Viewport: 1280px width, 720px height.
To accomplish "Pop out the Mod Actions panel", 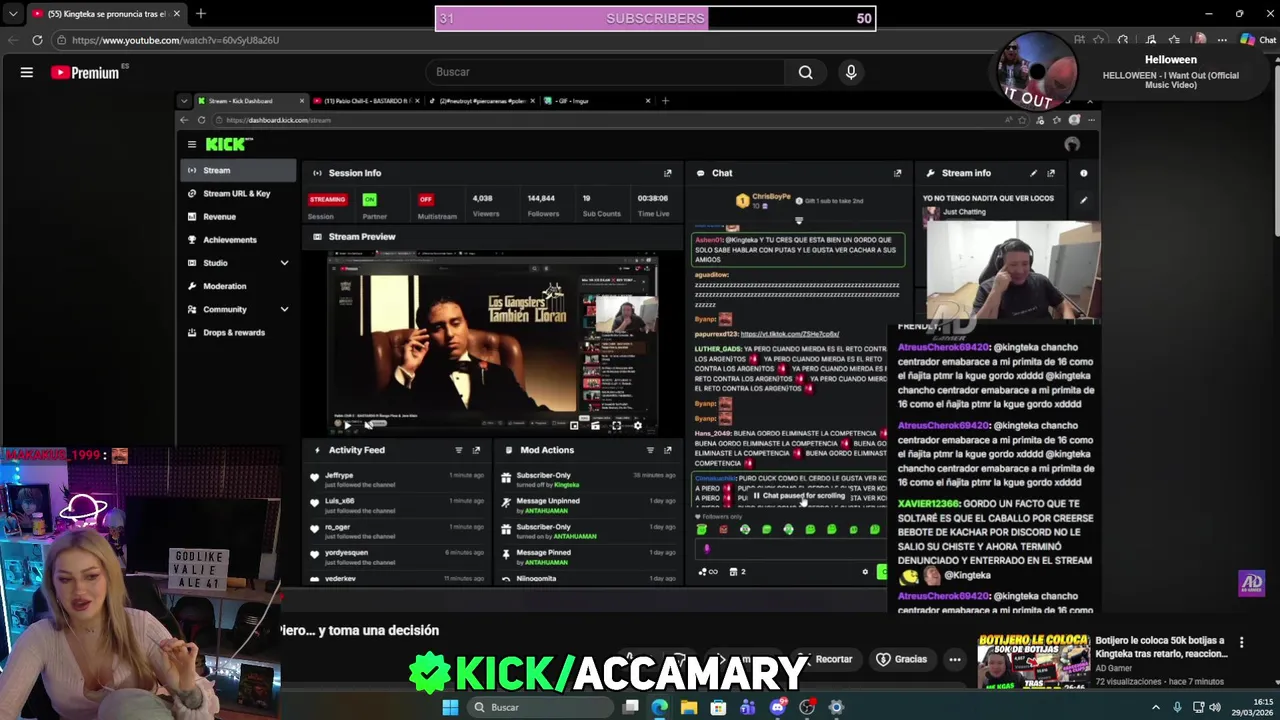I will pyautogui.click(x=668, y=450).
